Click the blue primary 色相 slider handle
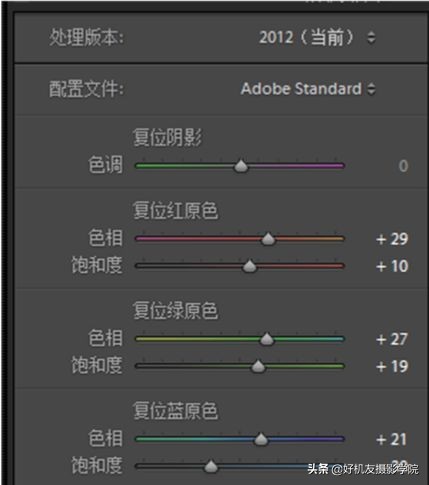Viewport: 429px width, 485px height. click(261, 439)
